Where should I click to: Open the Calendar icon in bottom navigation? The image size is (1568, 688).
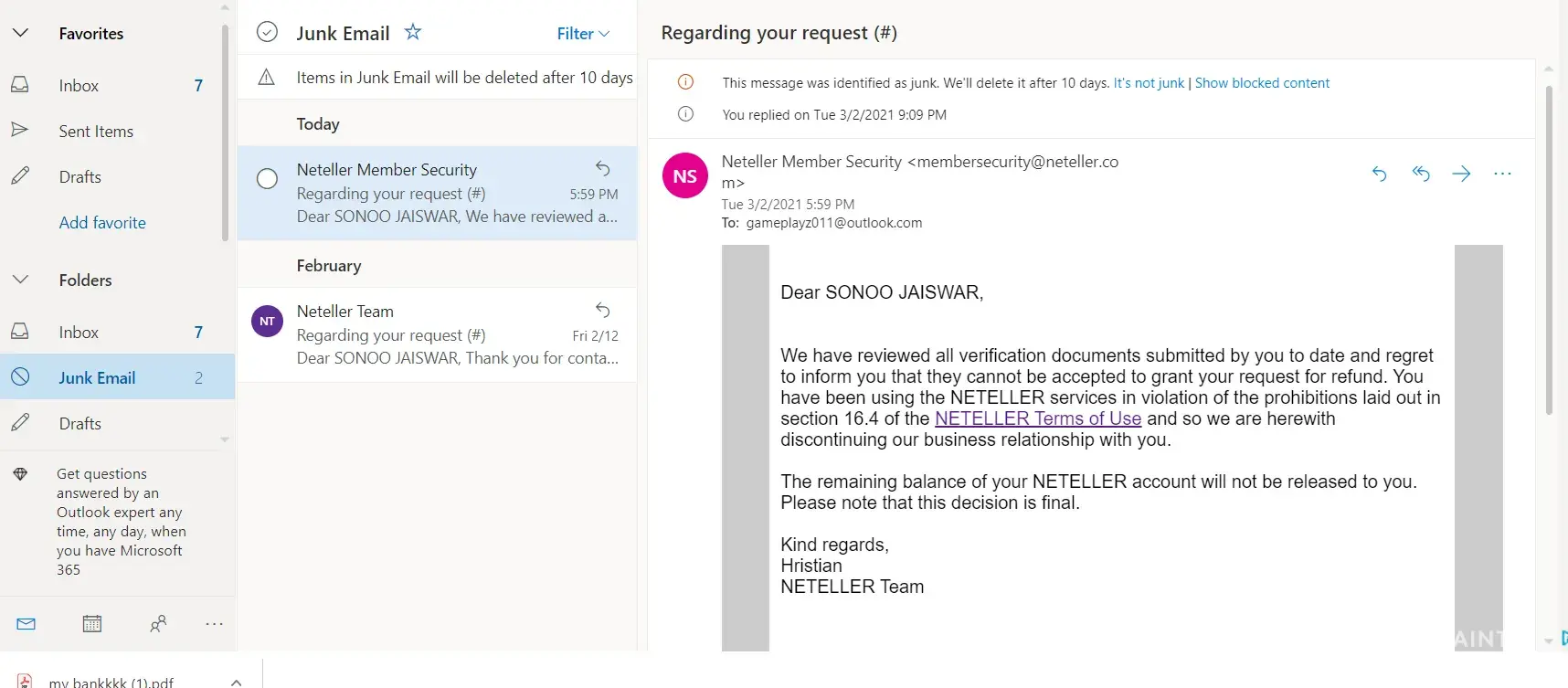[x=92, y=624]
